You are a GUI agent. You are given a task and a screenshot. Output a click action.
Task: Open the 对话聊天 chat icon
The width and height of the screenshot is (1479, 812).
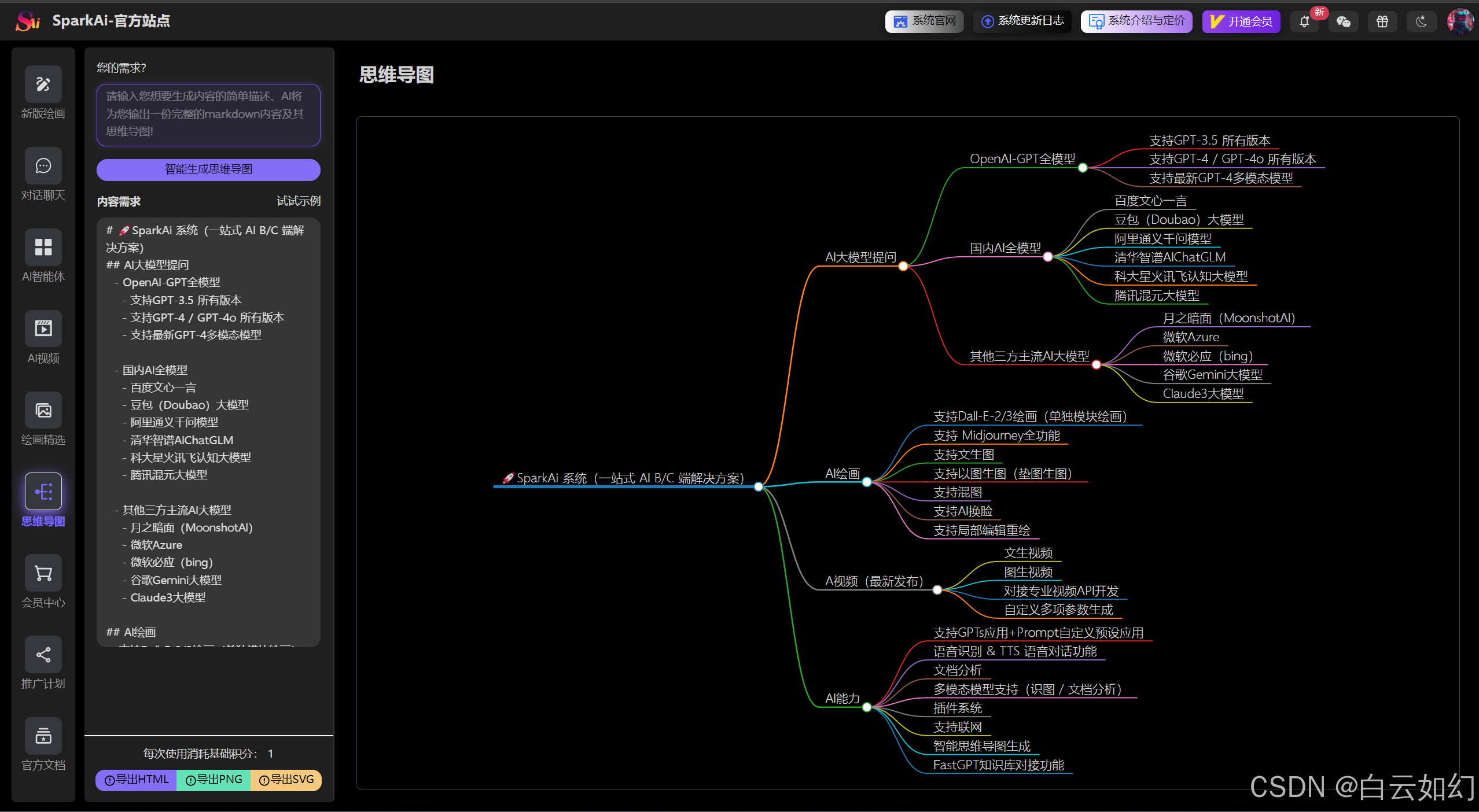[x=43, y=166]
